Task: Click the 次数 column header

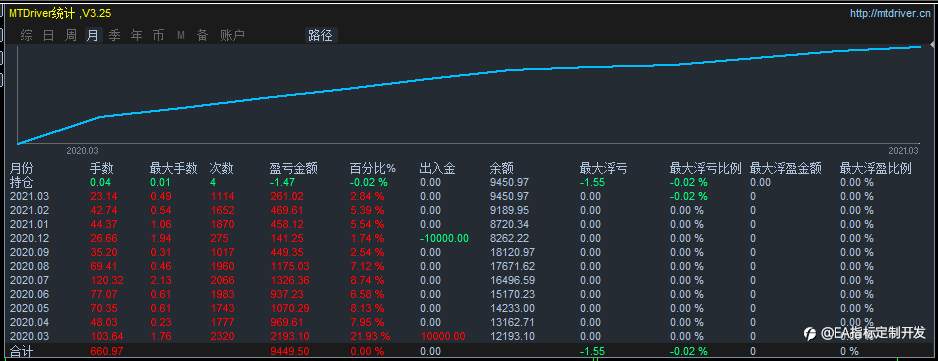Action: tap(222, 169)
